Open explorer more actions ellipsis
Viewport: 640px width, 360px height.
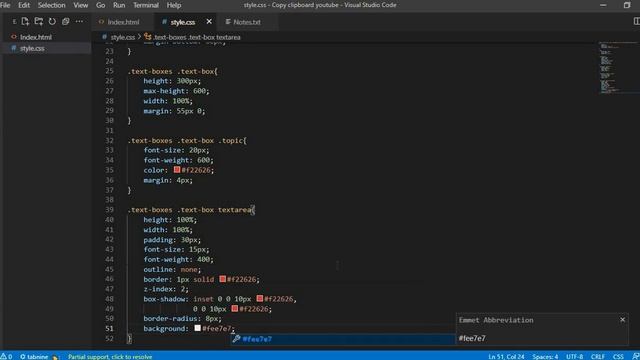[x=79, y=21]
